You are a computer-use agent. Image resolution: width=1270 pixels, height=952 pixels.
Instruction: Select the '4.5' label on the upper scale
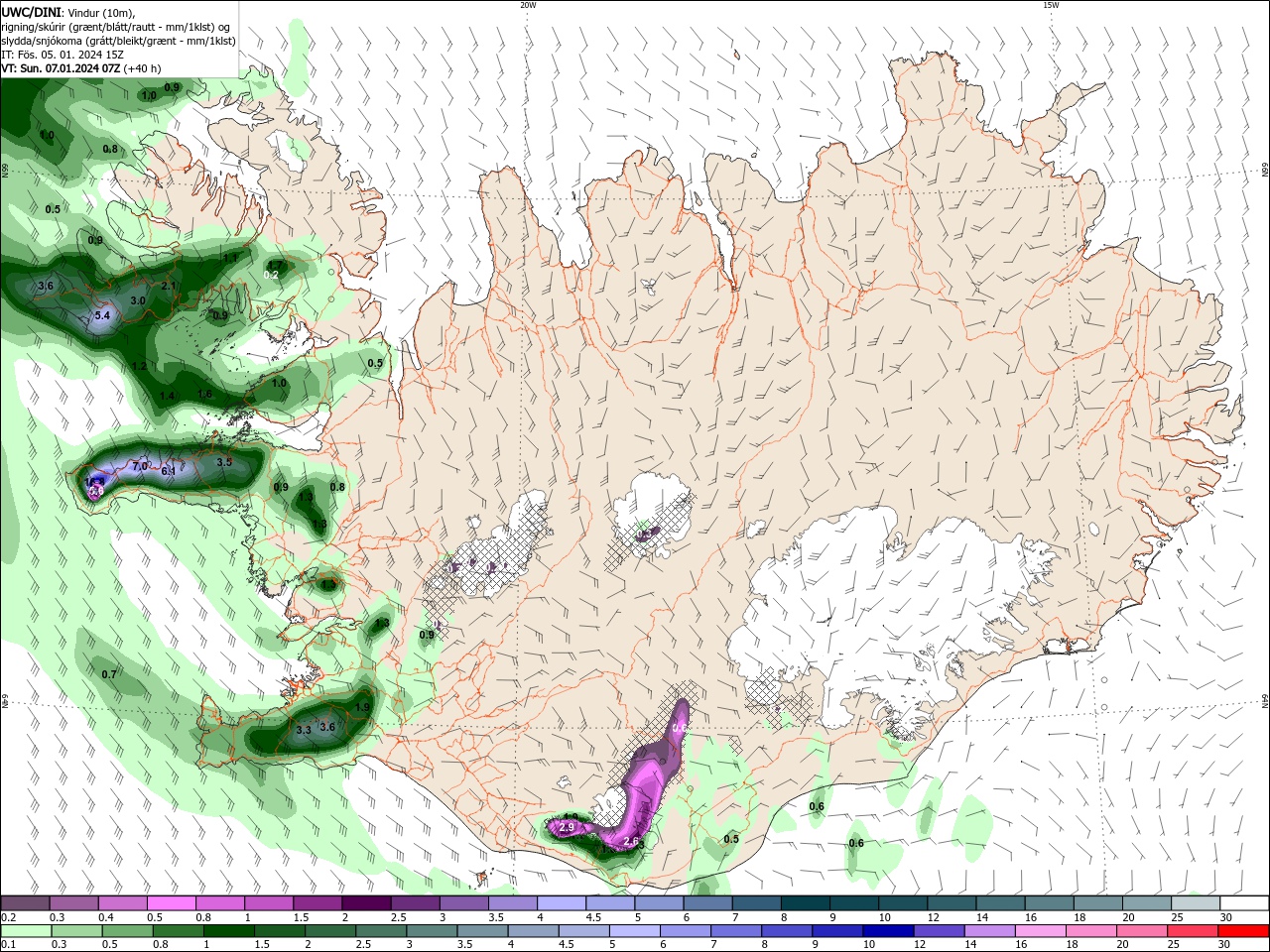tap(593, 918)
